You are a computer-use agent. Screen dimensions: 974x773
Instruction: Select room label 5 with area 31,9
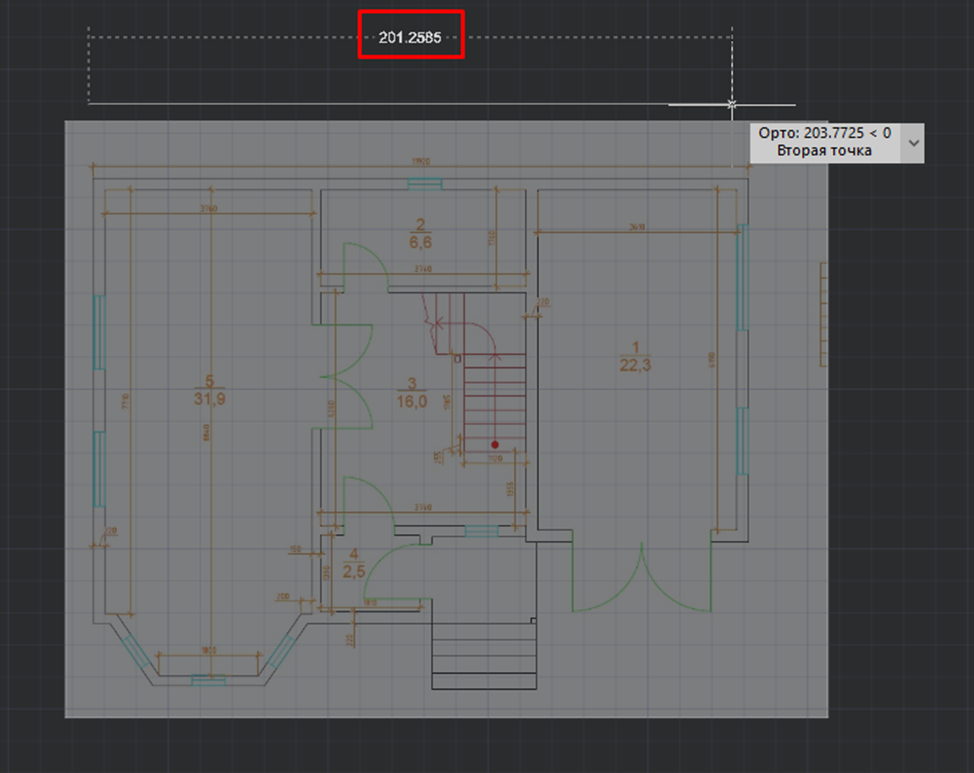208,391
